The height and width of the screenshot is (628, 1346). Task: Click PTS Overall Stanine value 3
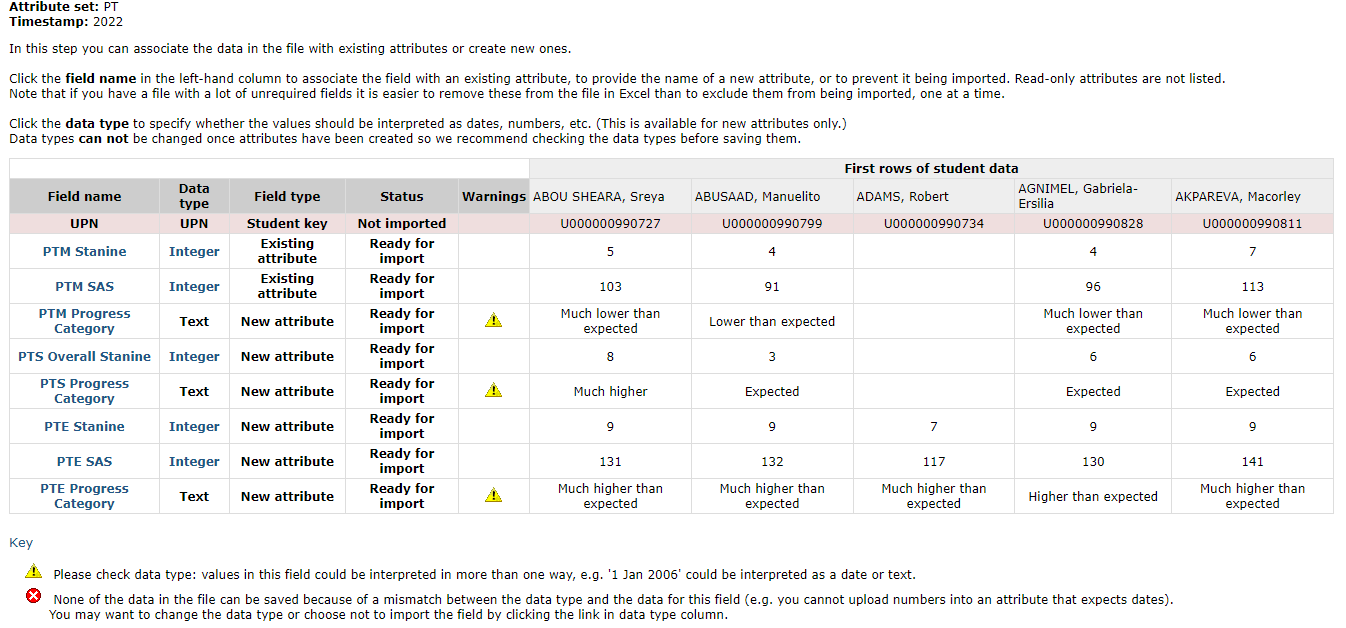(x=772, y=356)
